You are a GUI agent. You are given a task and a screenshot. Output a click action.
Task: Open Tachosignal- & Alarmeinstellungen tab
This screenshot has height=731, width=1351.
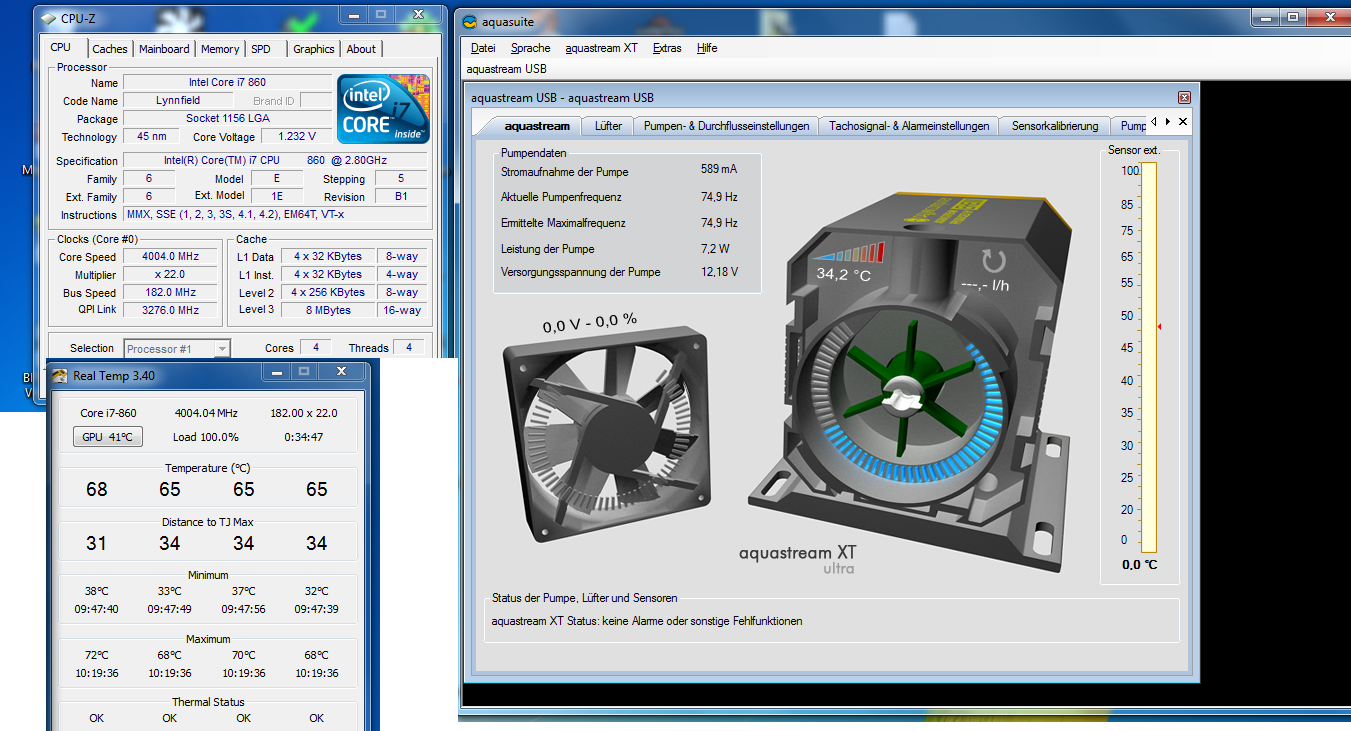coord(909,126)
